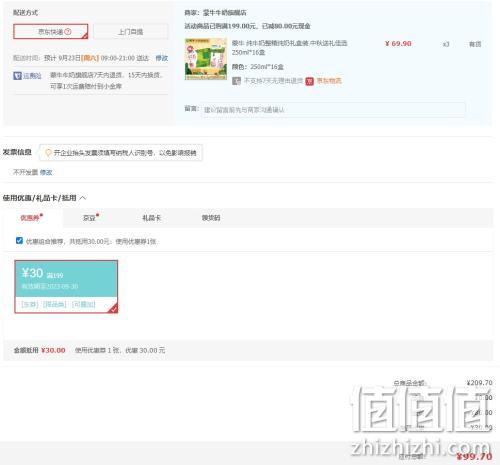
Task: Select the 京东快递 delivery option
Action: (51, 31)
